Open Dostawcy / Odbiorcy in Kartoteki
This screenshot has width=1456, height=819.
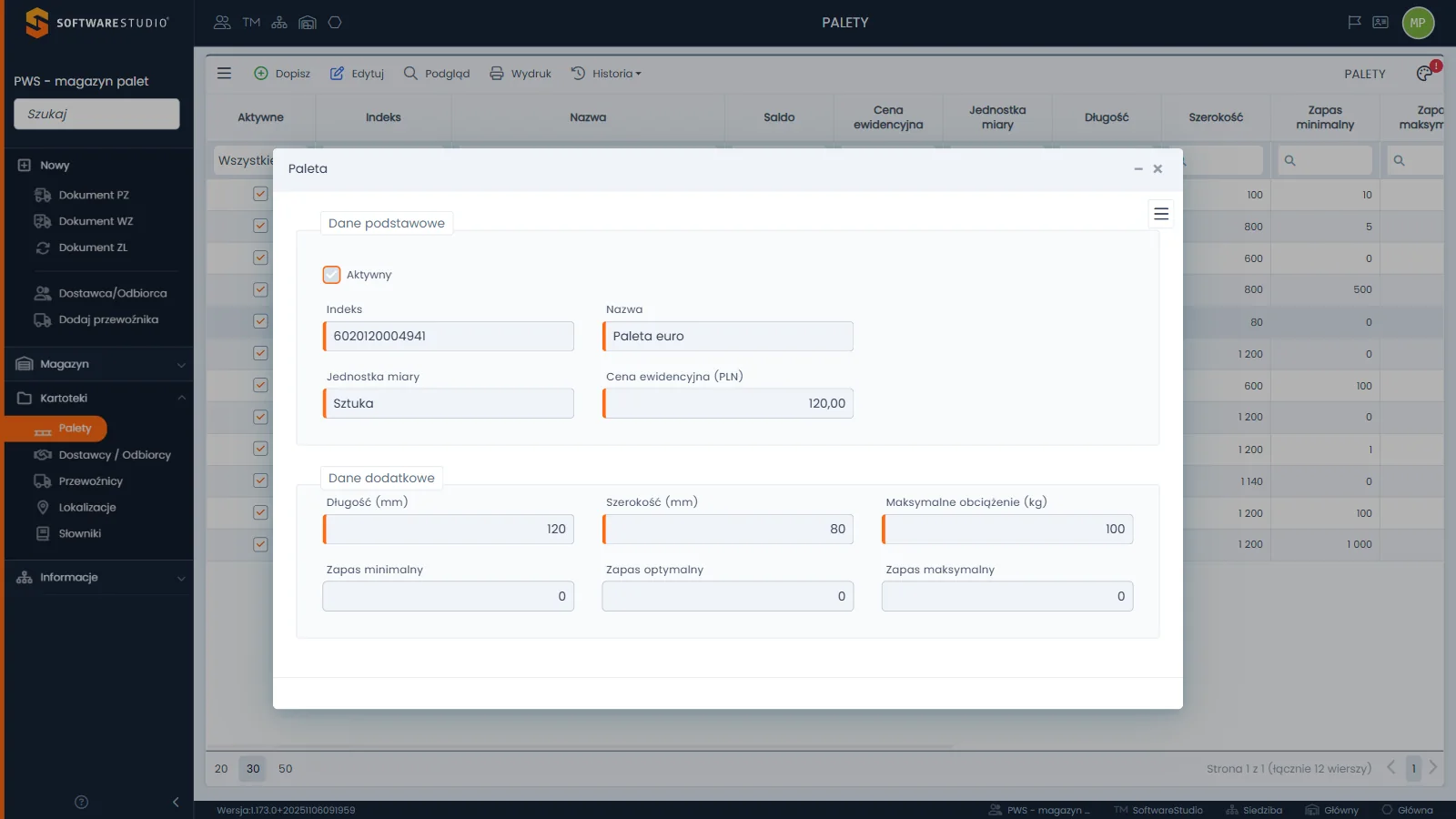click(x=115, y=455)
